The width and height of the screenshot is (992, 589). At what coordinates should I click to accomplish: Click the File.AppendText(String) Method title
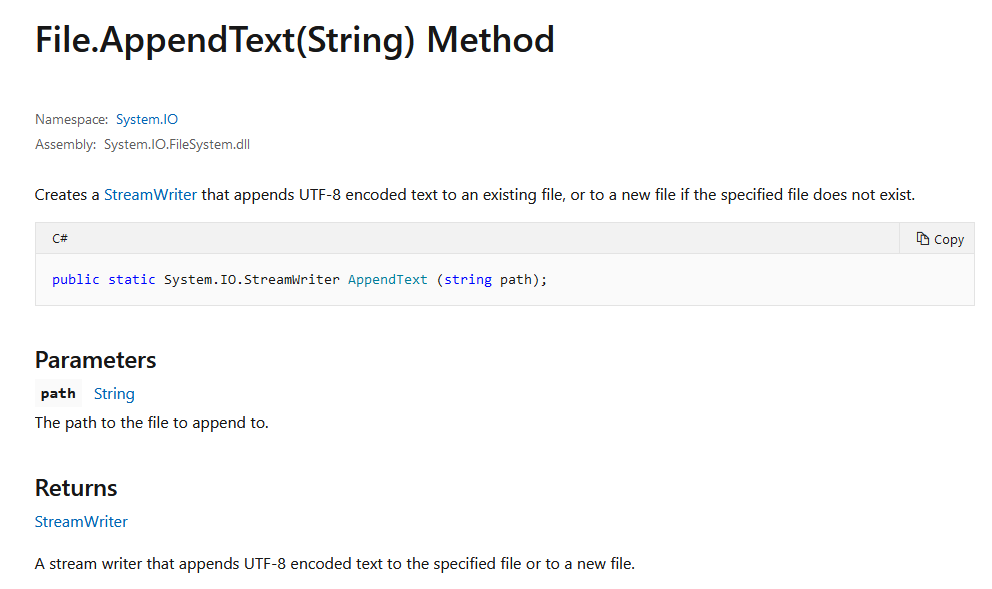[x=295, y=39]
